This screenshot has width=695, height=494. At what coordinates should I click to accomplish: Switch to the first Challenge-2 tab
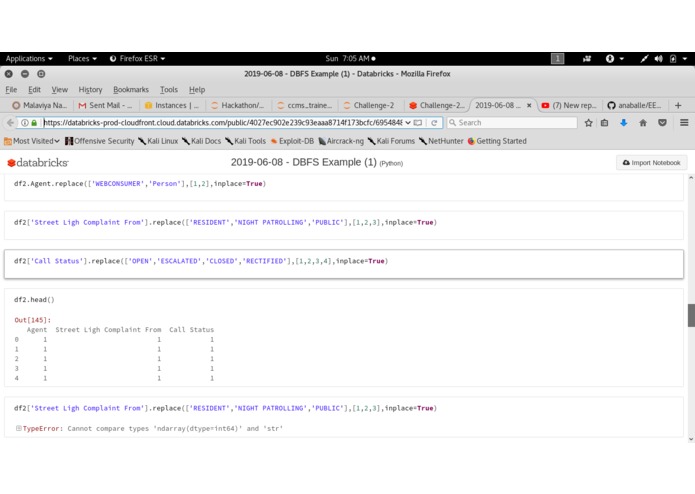pos(370,105)
